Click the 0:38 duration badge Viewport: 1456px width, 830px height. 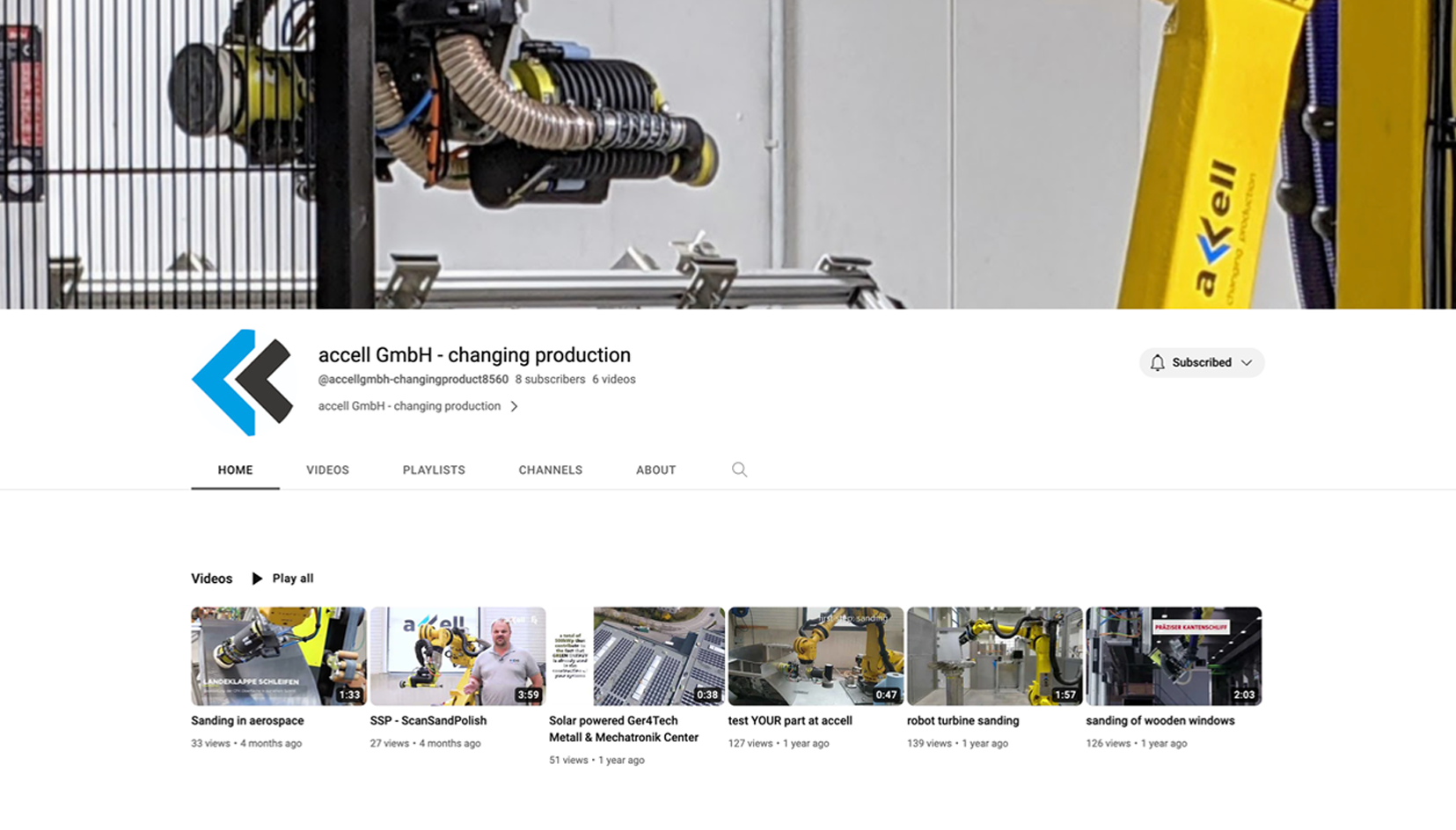(x=707, y=695)
